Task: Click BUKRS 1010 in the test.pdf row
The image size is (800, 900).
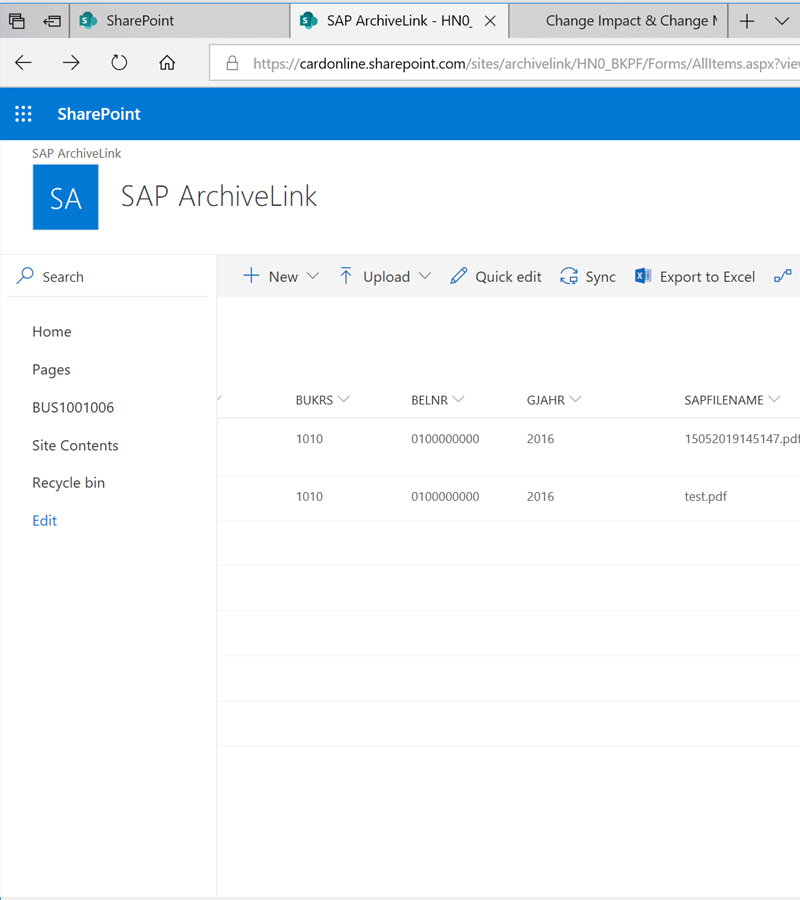Action: (309, 496)
